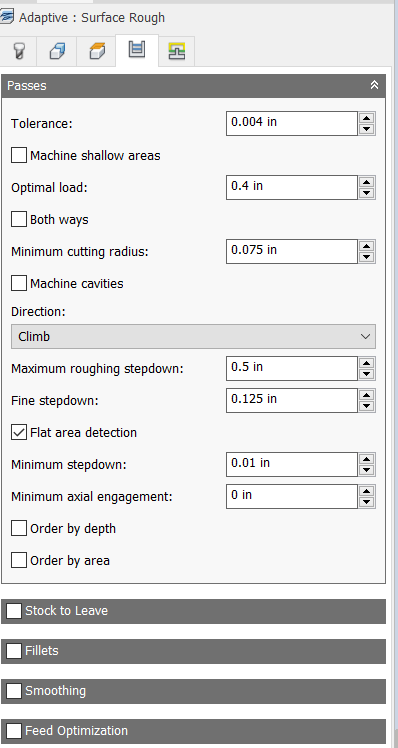Open the Linking tab
Image resolution: width=398 pixels, height=748 pixels.
point(177,51)
